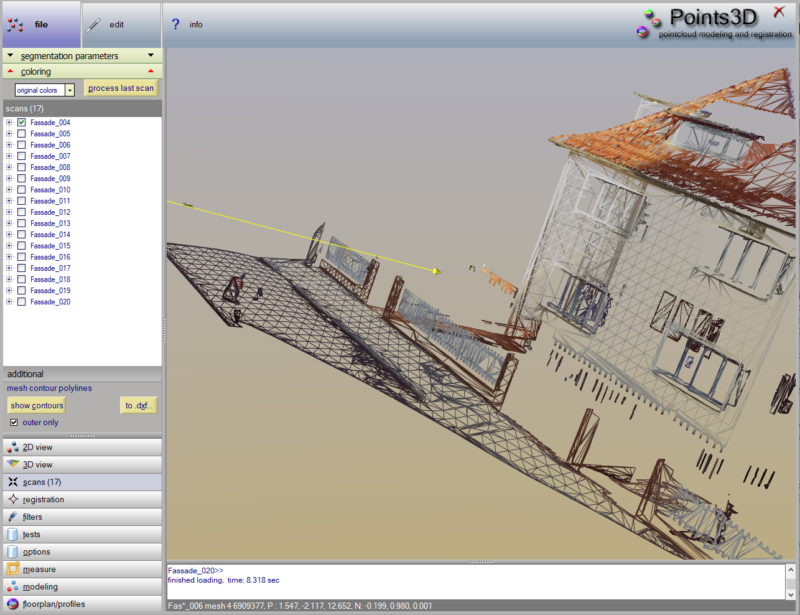The height and width of the screenshot is (615, 800).
Task: Expand the segmentation parameters section
Action: (x=80, y=56)
